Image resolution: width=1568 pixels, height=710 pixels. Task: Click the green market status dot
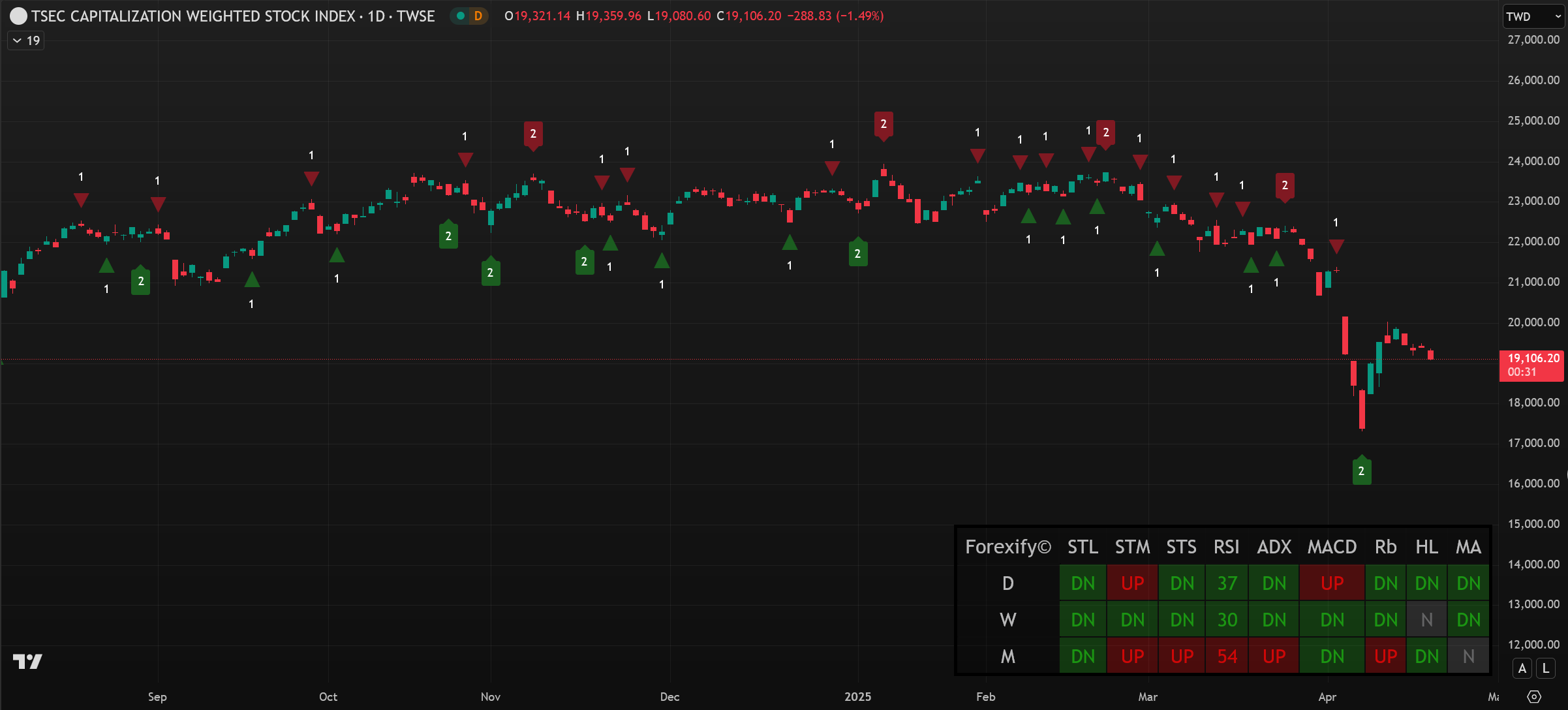click(461, 16)
